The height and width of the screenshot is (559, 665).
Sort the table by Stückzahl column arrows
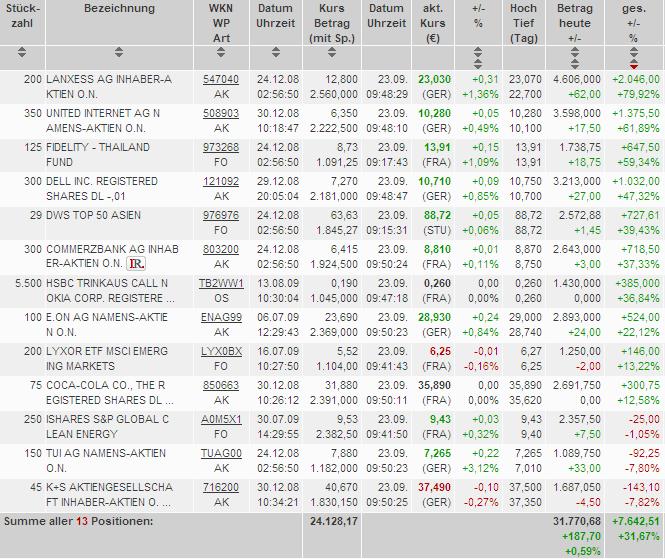(x=22, y=53)
